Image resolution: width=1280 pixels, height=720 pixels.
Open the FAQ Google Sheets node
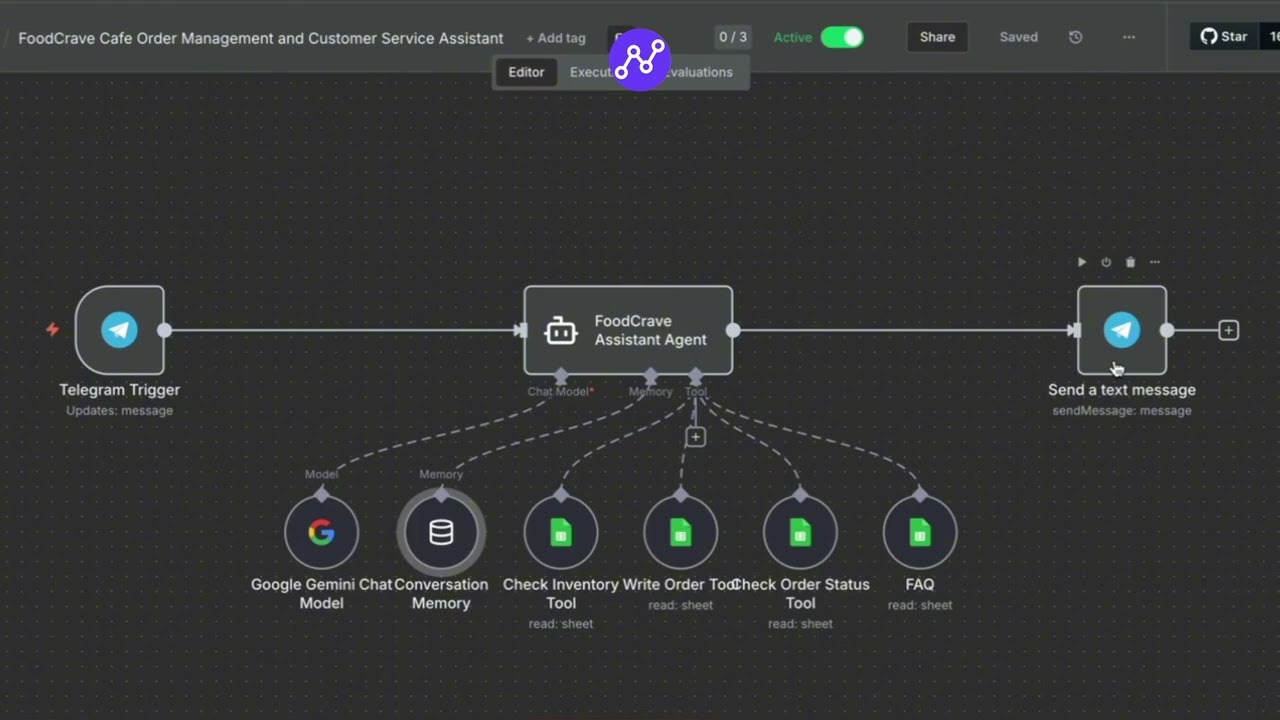pyautogui.click(x=920, y=533)
